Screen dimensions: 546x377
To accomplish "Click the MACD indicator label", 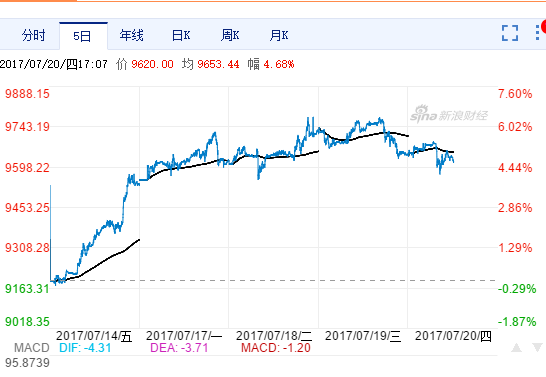I will (32, 348).
